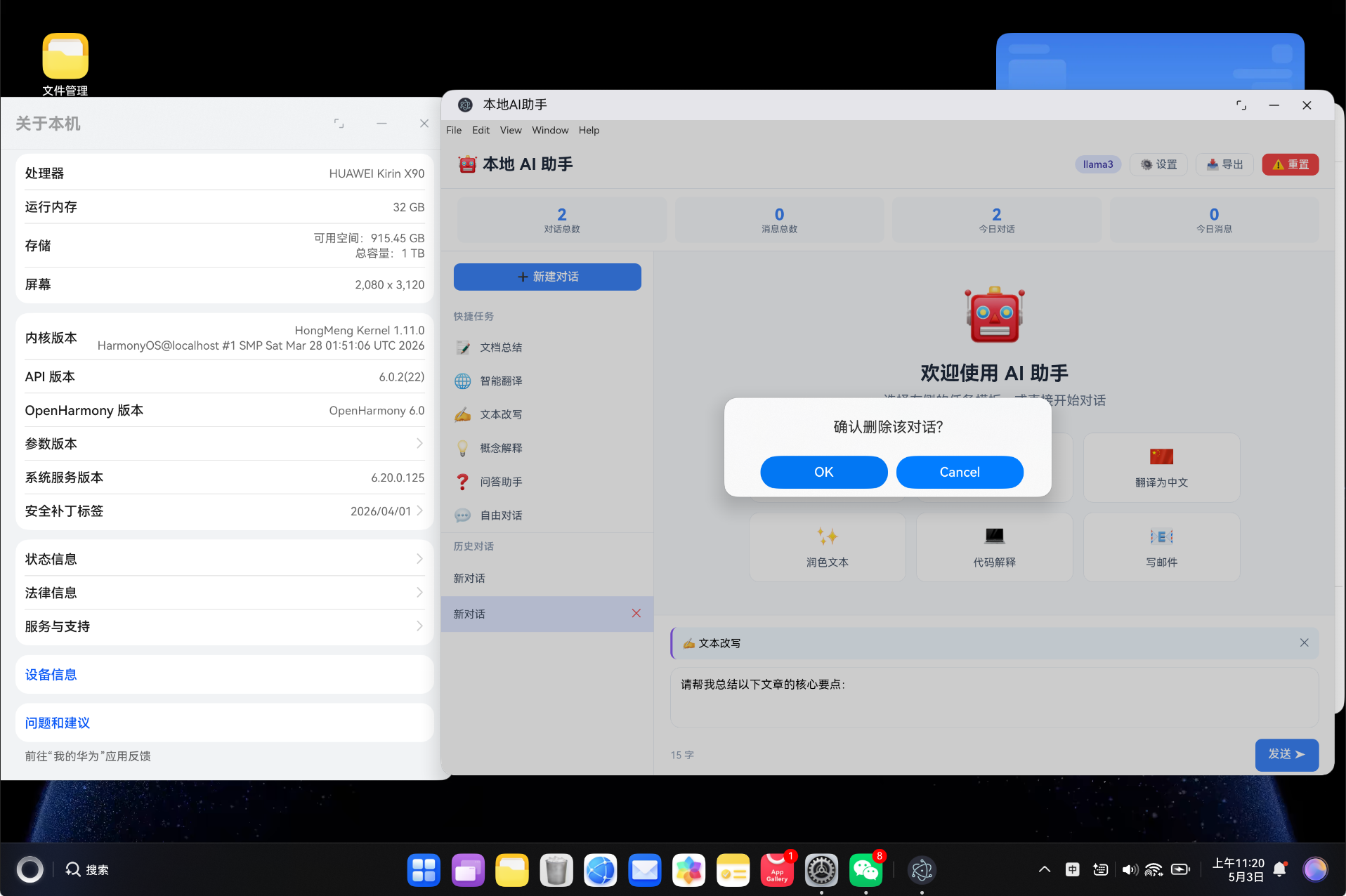Screen dimensions: 1346x896
Task: Show hidden tray icons arrow
Action: click(1045, 869)
